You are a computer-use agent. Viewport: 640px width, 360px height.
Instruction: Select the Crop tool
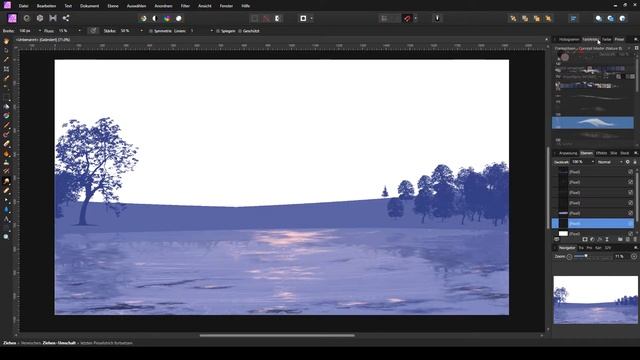(x=6, y=69)
